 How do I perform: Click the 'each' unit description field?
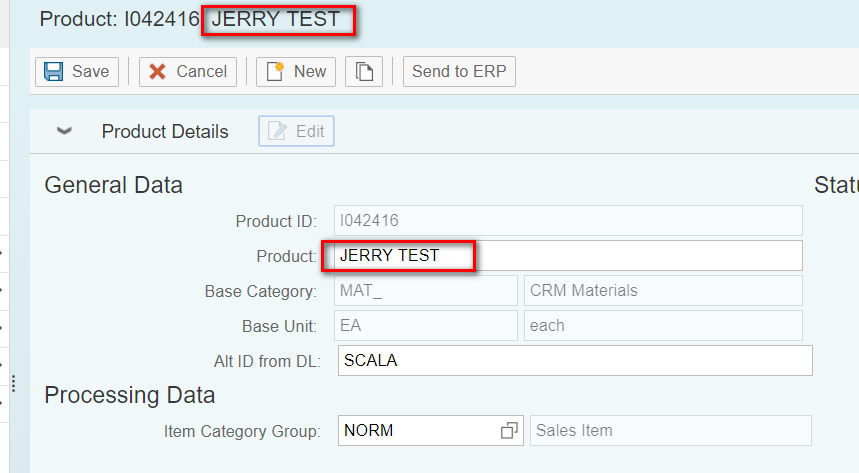pos(662,326)
